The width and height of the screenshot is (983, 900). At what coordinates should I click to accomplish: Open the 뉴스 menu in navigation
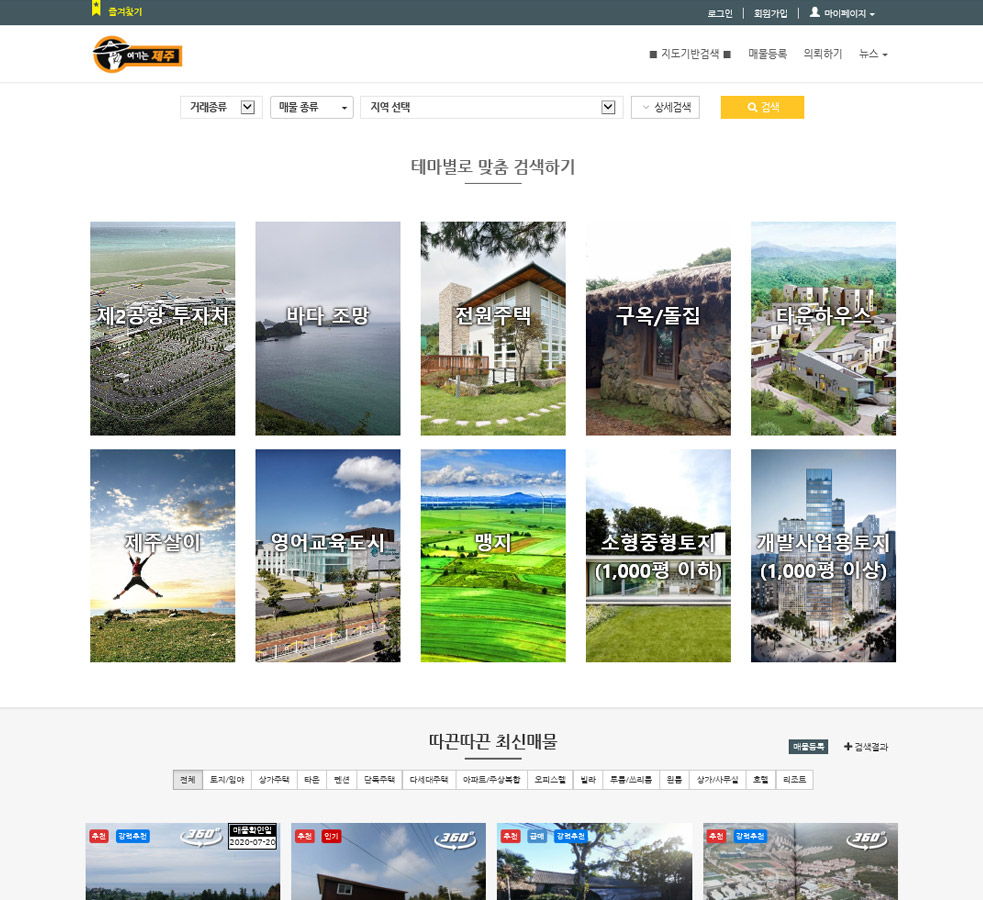pos(872,54)
